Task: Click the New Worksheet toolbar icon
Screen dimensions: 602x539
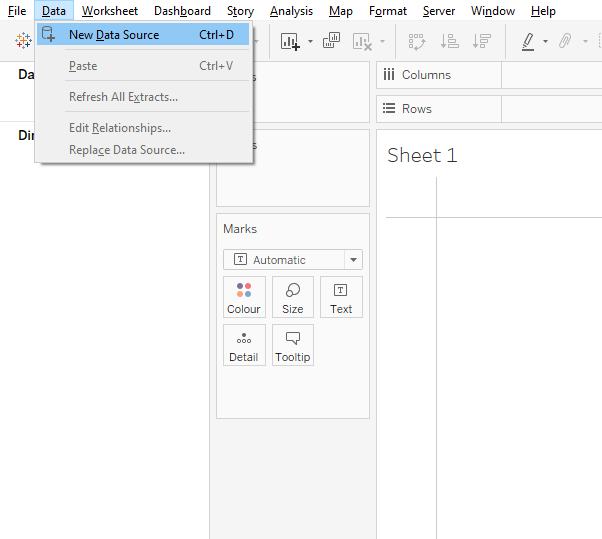Action: [x=290, y=41]
